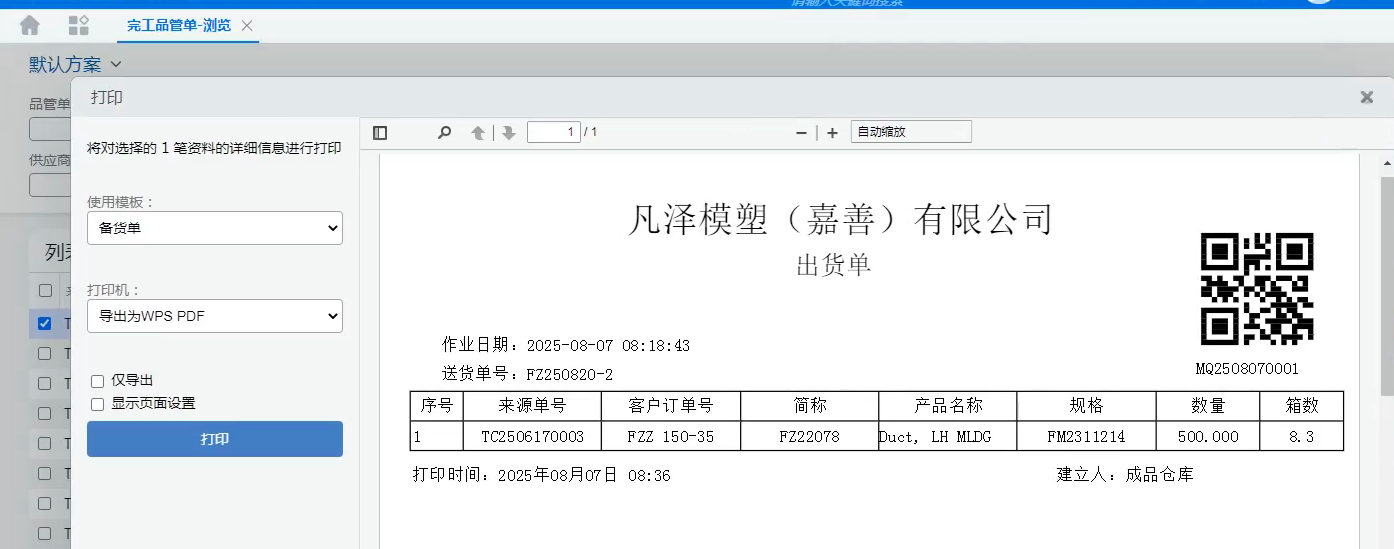Open the app grid menu icon
The height and width of the screenshot is (549, 1394).
pos(78,25)
